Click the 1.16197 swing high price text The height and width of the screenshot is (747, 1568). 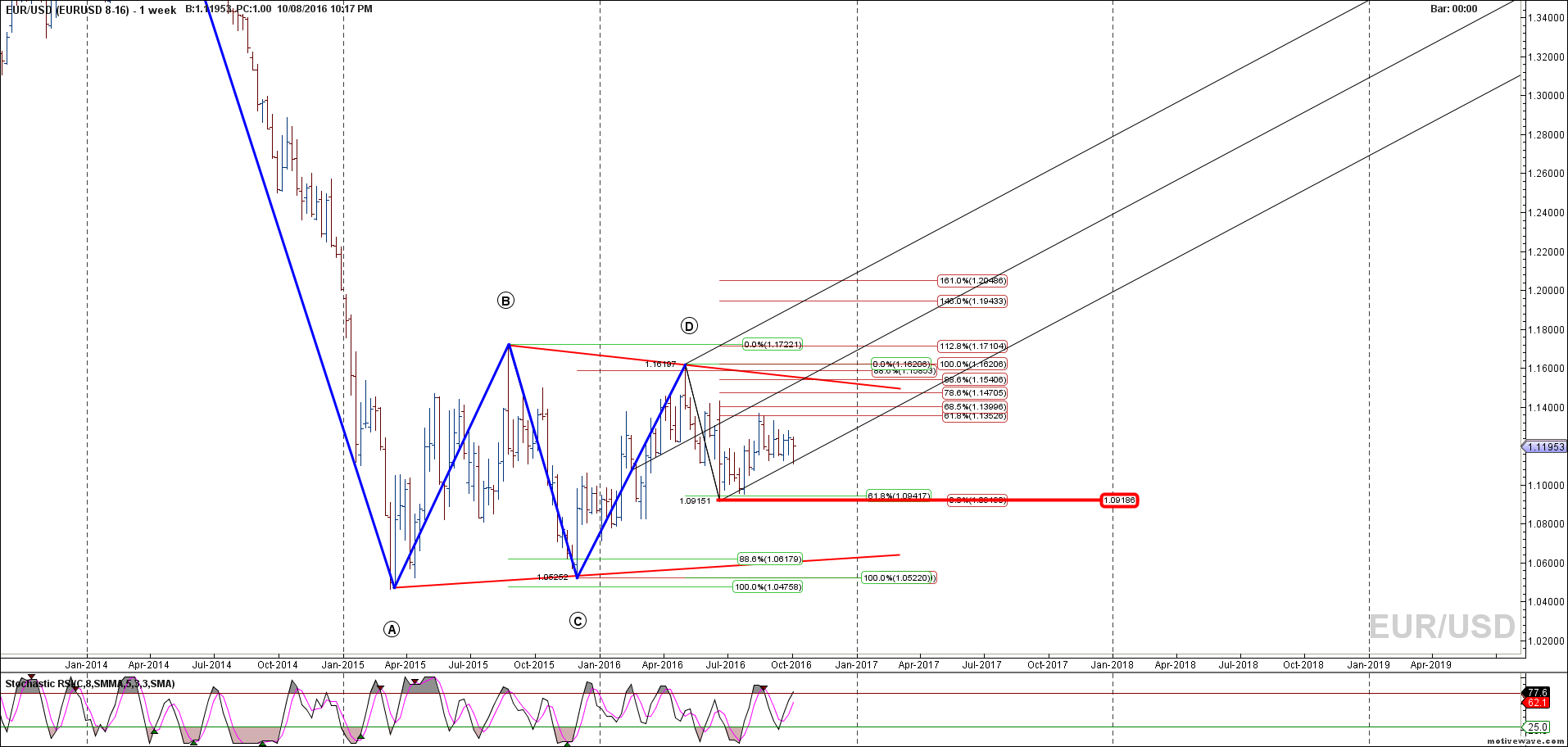click(660, 364)
